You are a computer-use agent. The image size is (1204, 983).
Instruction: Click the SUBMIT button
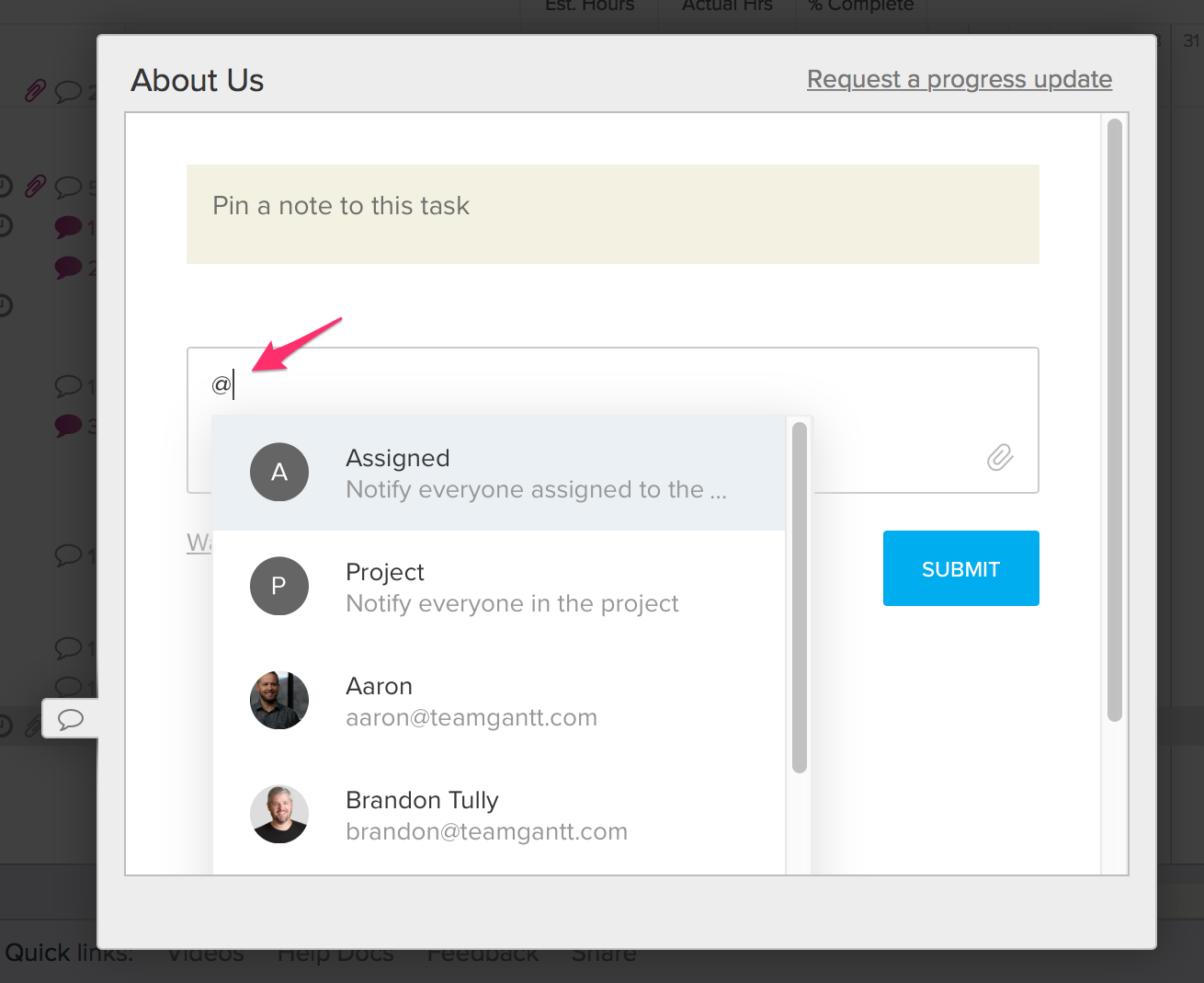pos(960,568)
